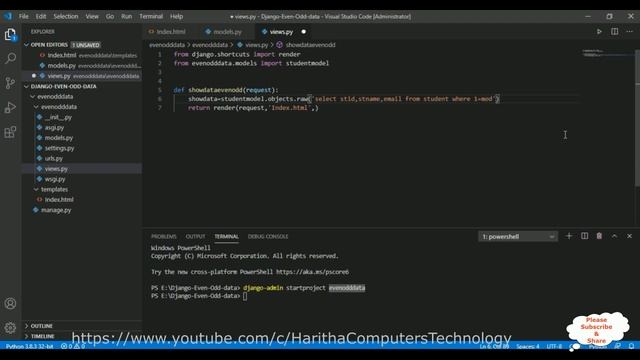Click errors and warnings status indicator

point(73,346)
